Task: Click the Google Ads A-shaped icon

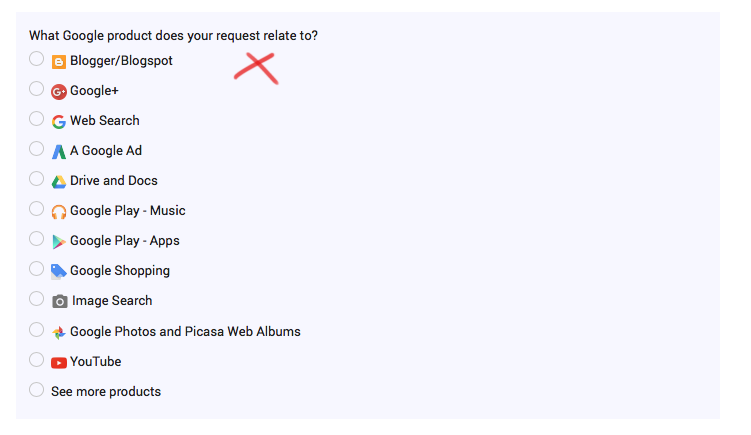Action: [58, 152]
